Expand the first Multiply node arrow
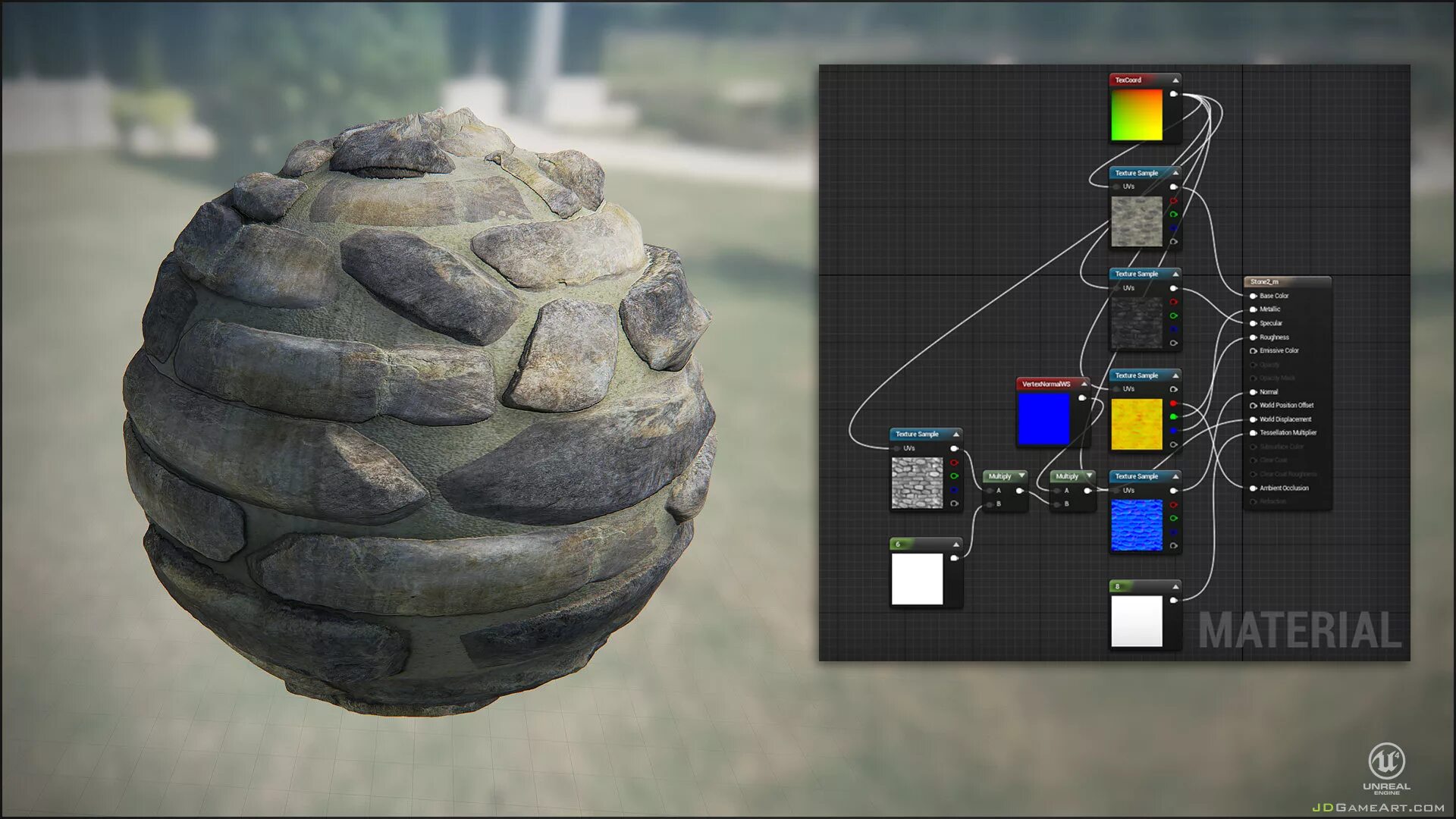Viewport: 1456px width, 819px height. (1021, 476)
